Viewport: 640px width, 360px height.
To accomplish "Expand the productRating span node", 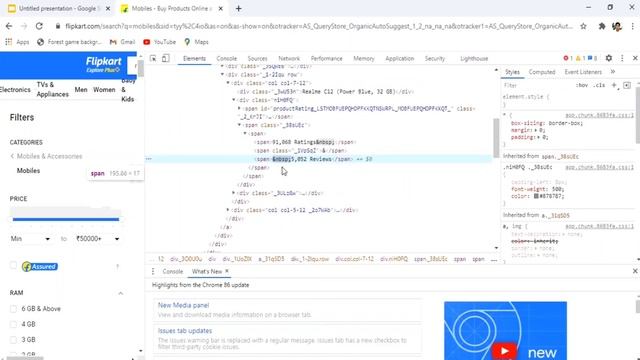I will click(x=239, y=109).
